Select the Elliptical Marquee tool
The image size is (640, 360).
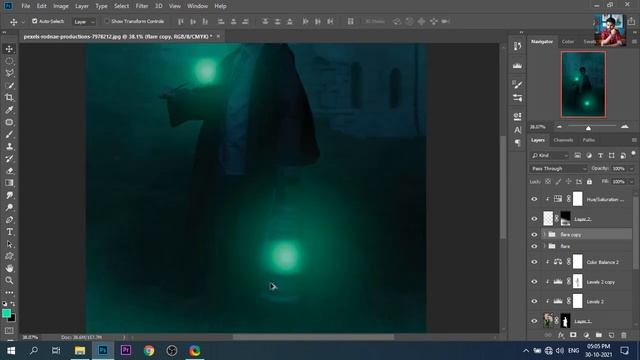pos(9,61)
